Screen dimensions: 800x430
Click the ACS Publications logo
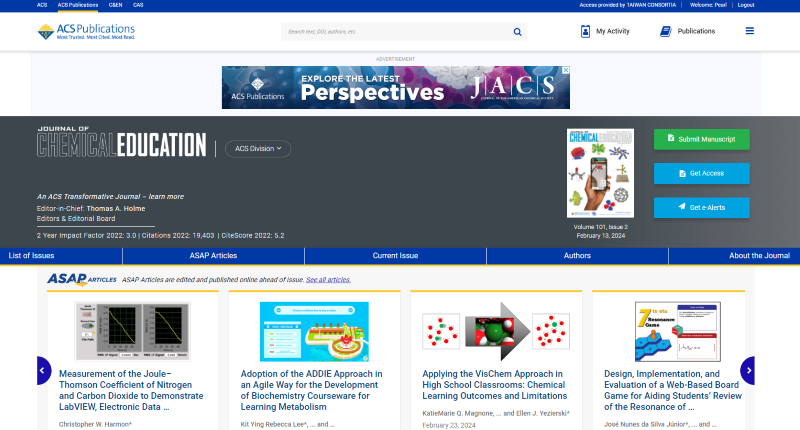pos(86,31)
